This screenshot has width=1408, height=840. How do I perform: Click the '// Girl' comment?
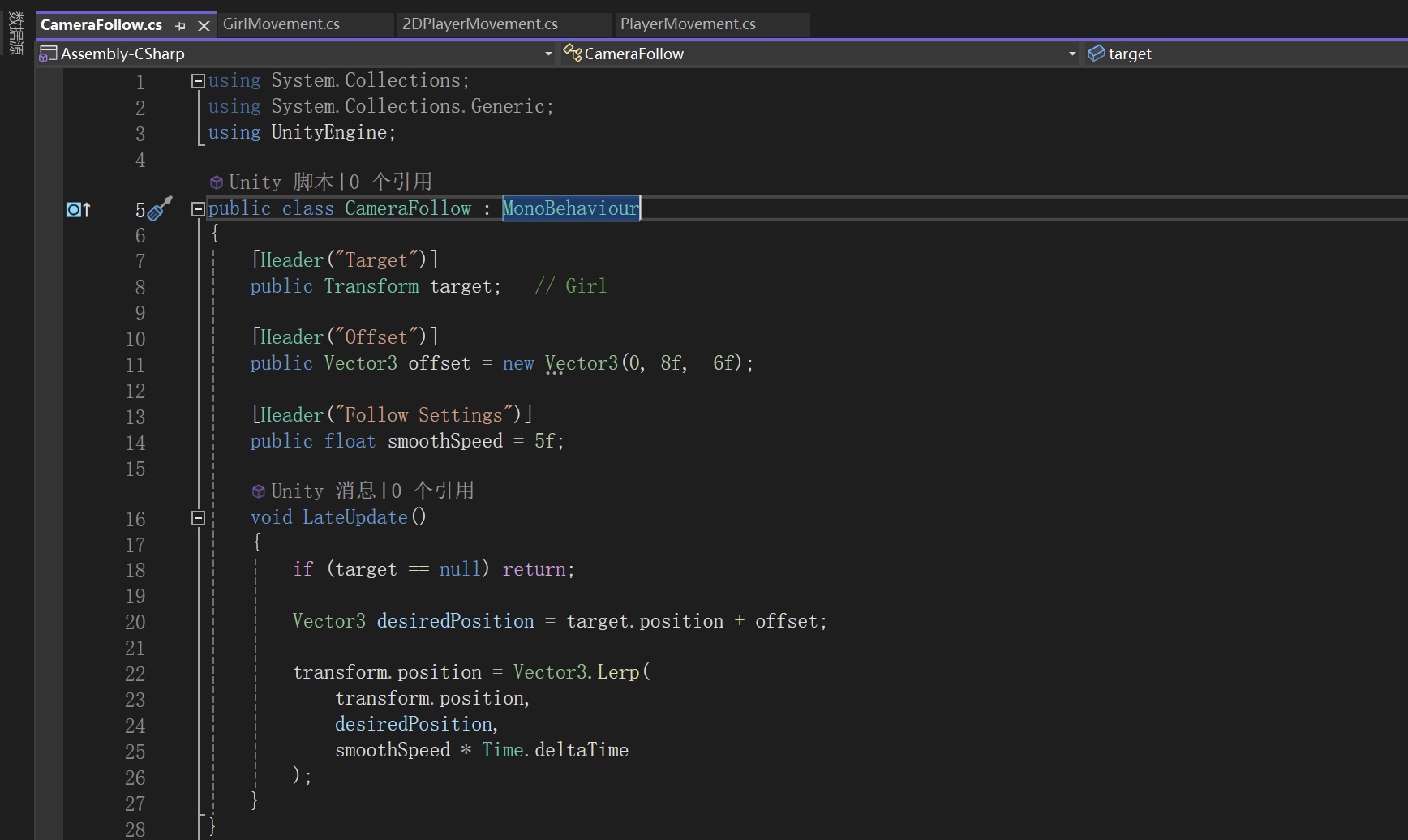point(570,286)
